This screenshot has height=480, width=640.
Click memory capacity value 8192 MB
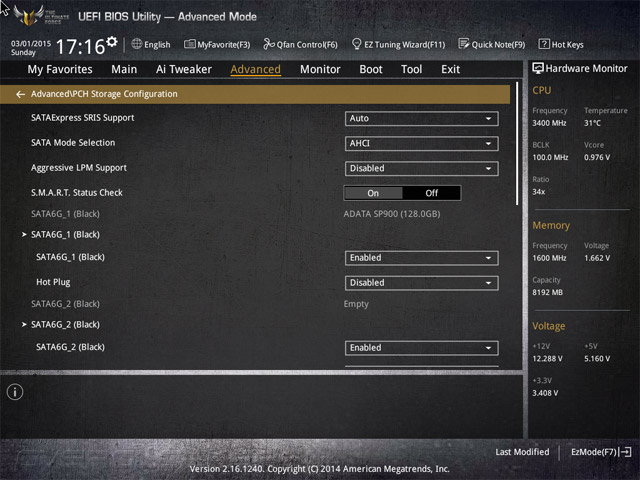[x=547, y=292]
